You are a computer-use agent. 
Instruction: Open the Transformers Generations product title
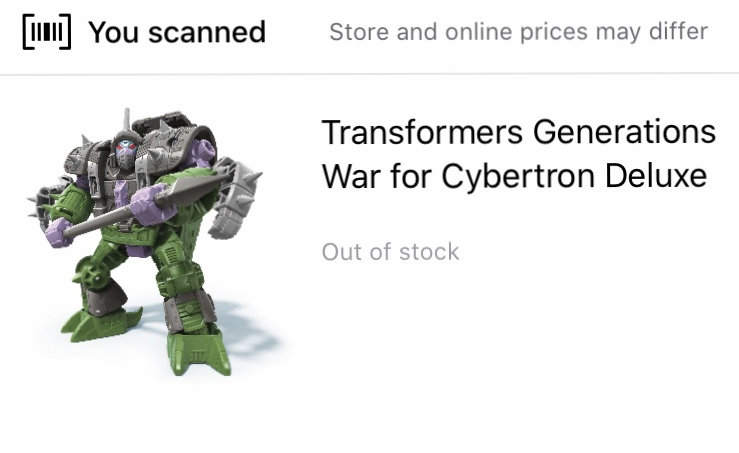[x=518, y=154]
